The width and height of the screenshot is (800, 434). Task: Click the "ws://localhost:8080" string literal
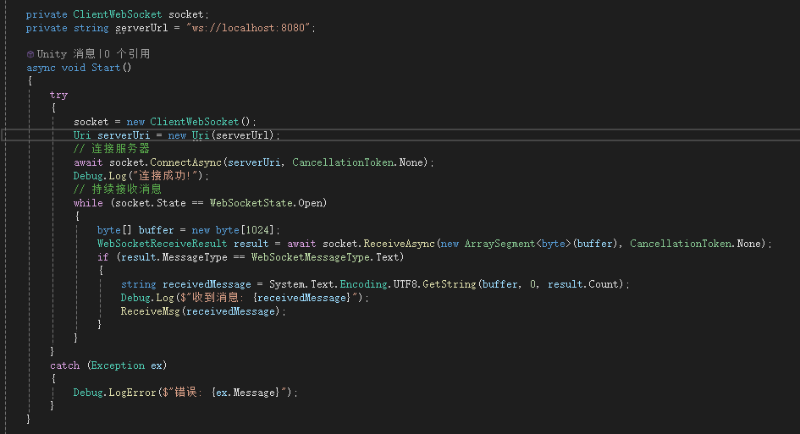pos(248,28)
